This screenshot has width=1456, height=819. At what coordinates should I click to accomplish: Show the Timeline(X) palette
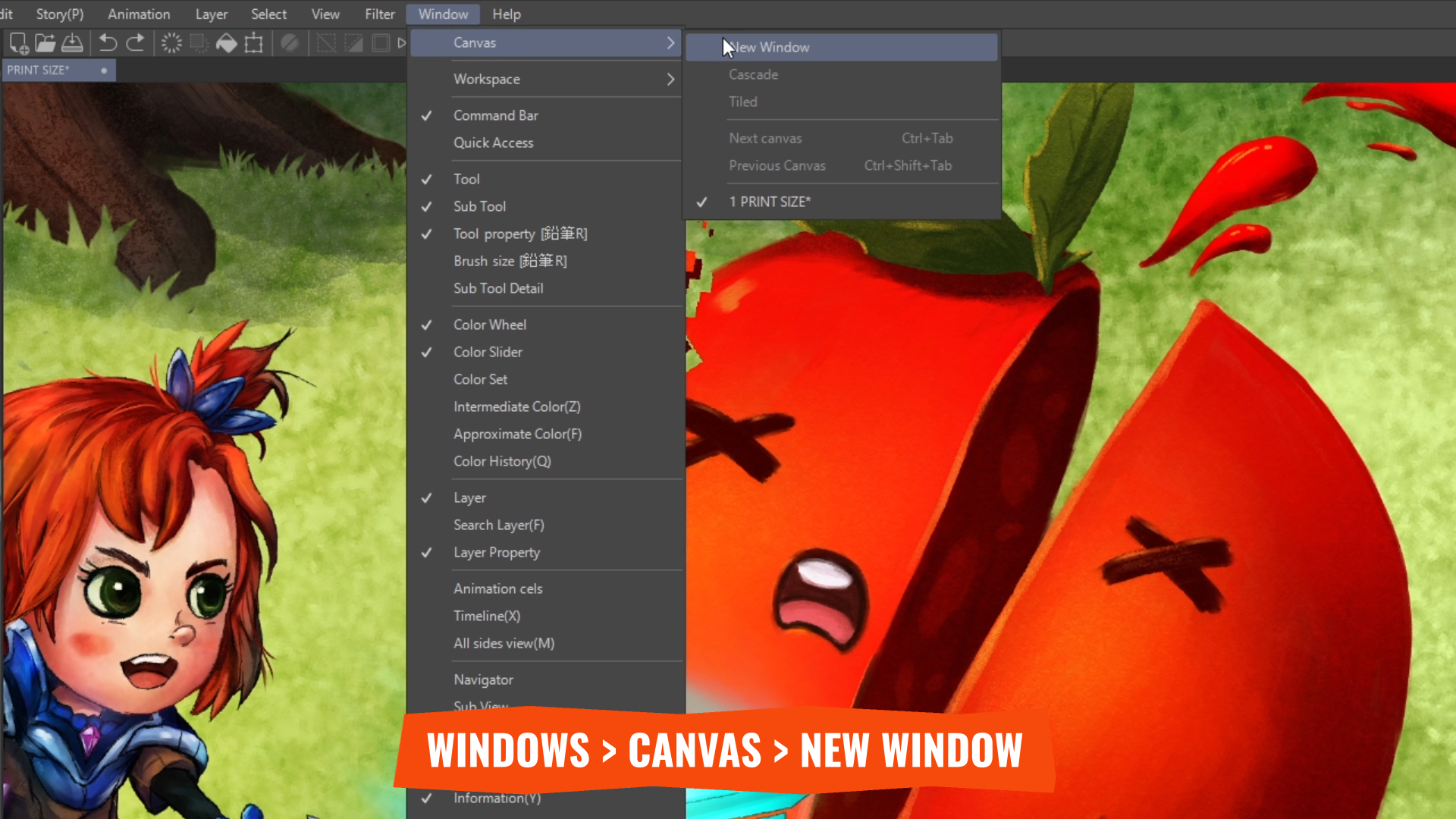(x=544, y=616)
